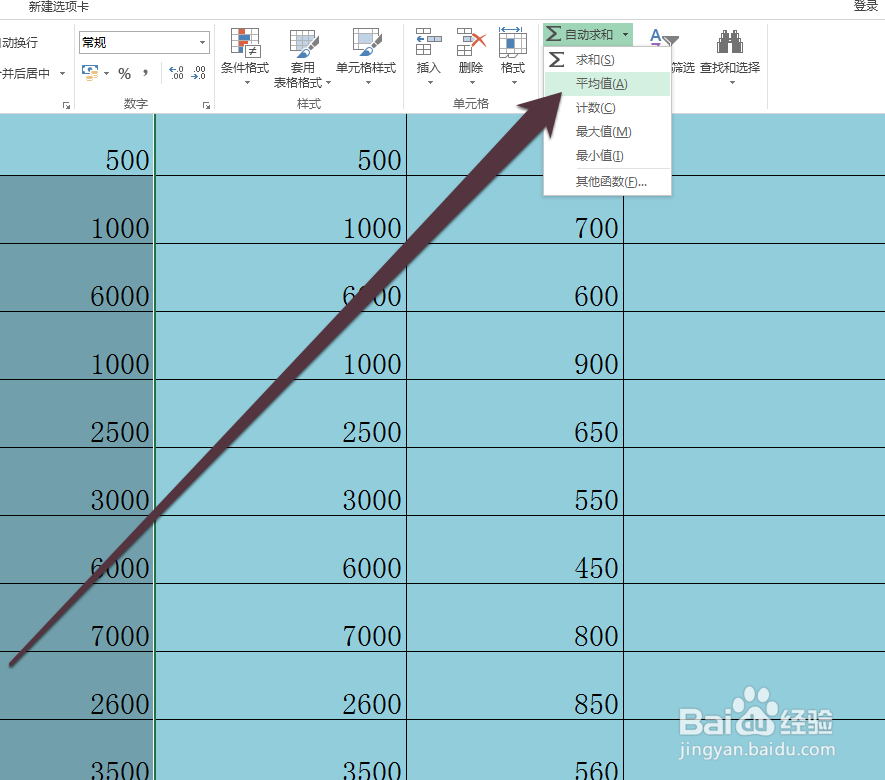Expand Find & Select dropdown arrow
The height and width of the screenshot is (780, 885).
pos(732,83)
